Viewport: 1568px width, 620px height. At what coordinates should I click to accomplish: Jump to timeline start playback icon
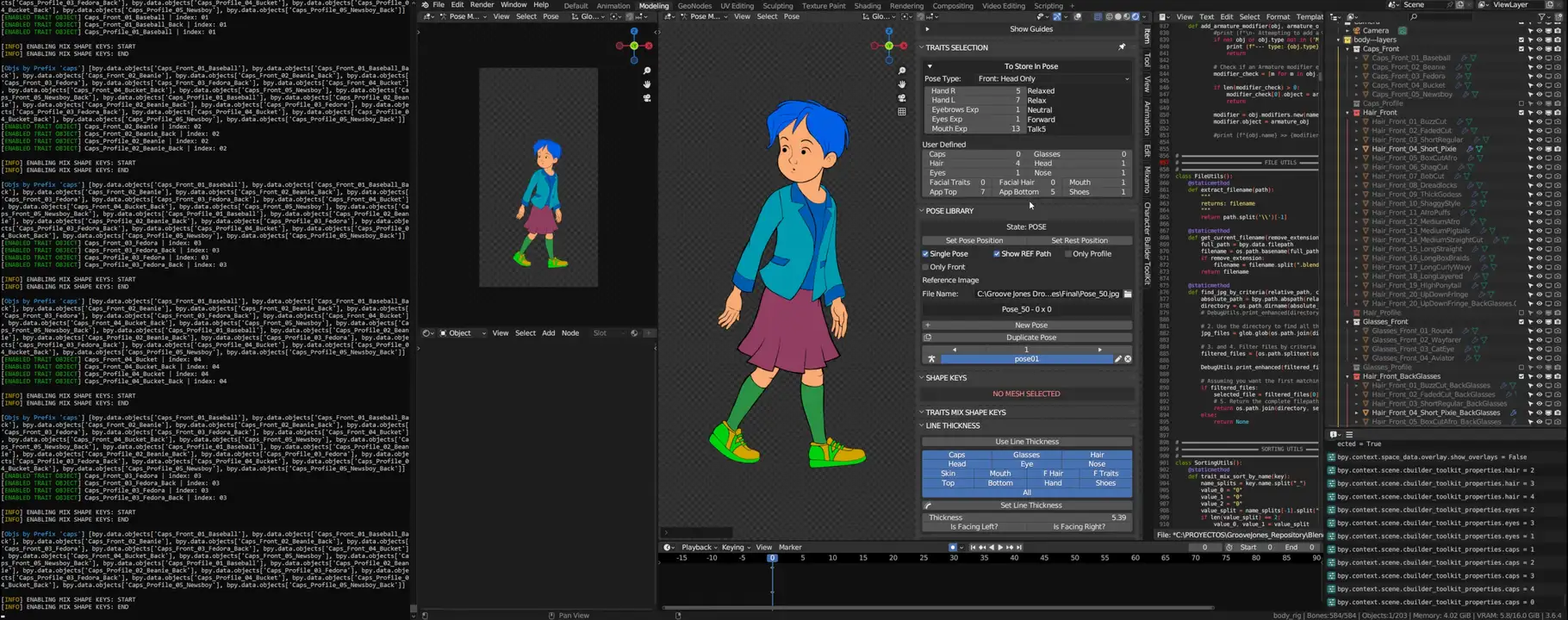(x=973, y=547)
